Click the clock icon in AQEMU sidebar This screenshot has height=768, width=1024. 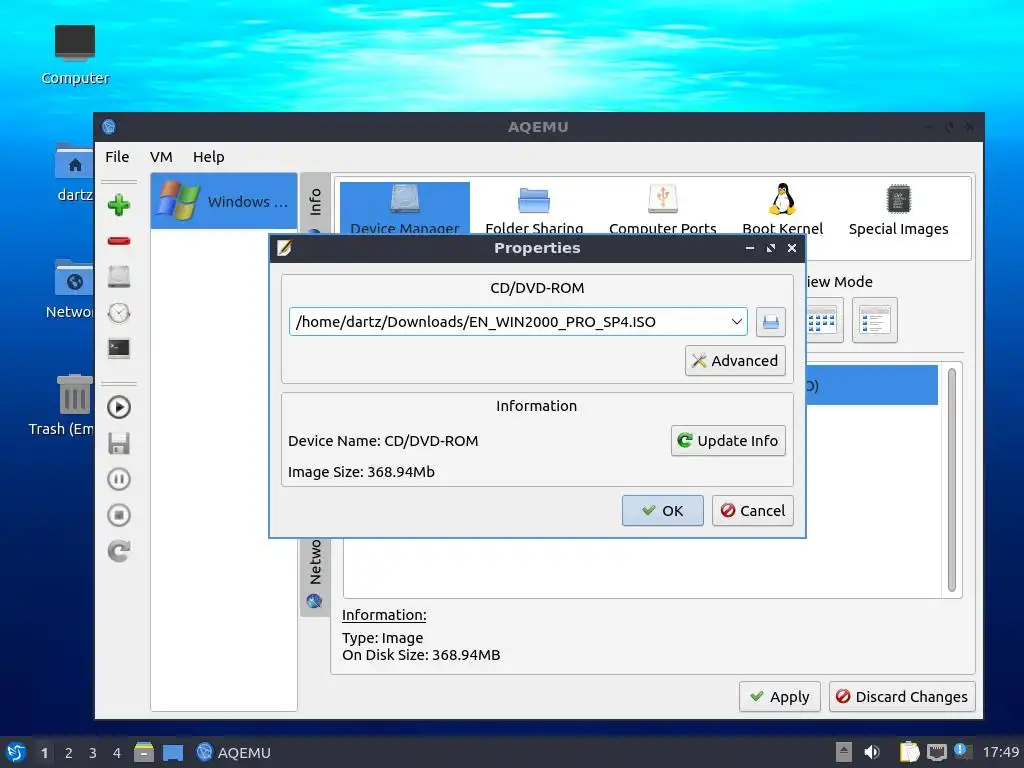[x=119, y=313]
